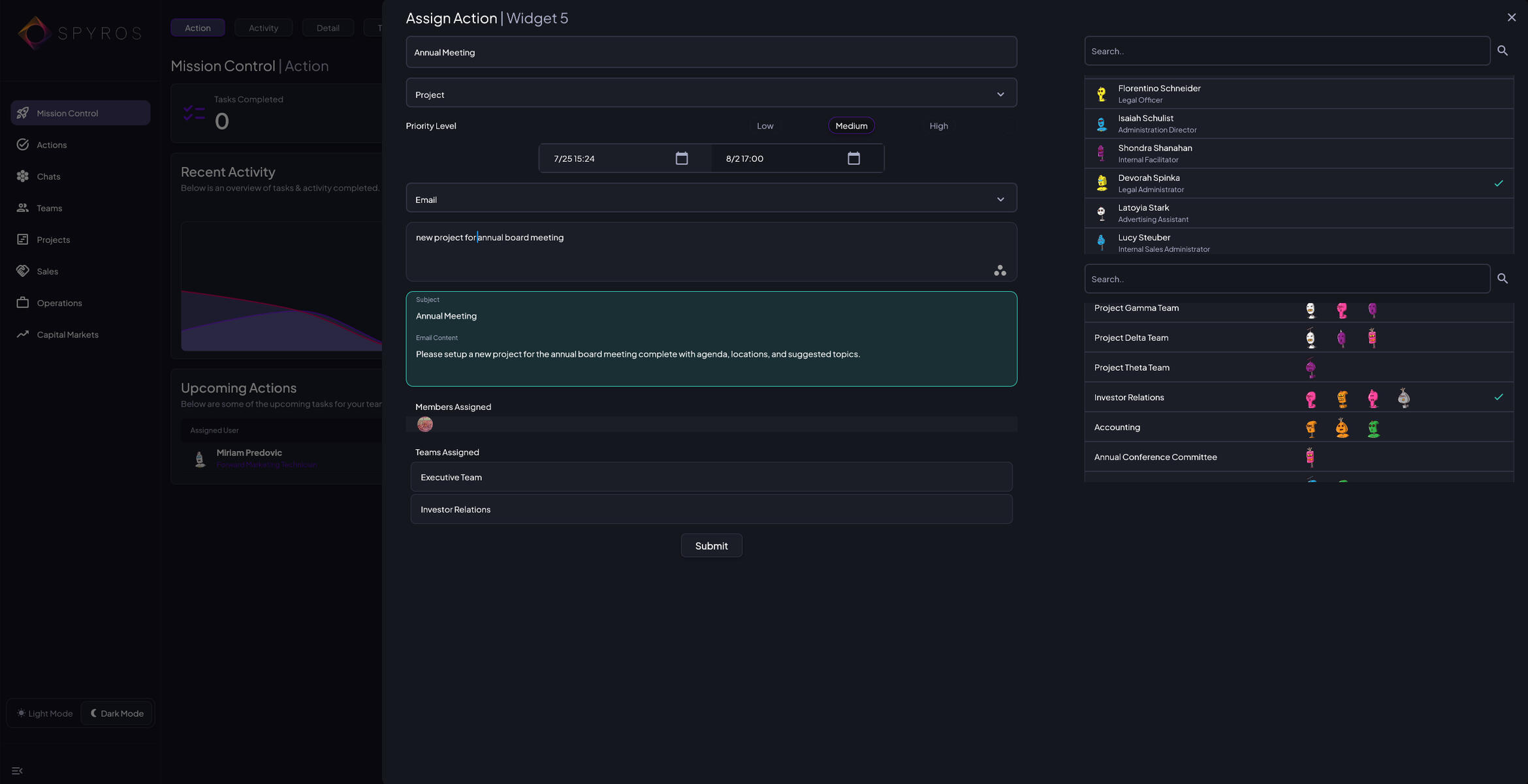1528x784 pixels.
Task: Close the Assign Action panel
Action: (x=1511, y=18)
